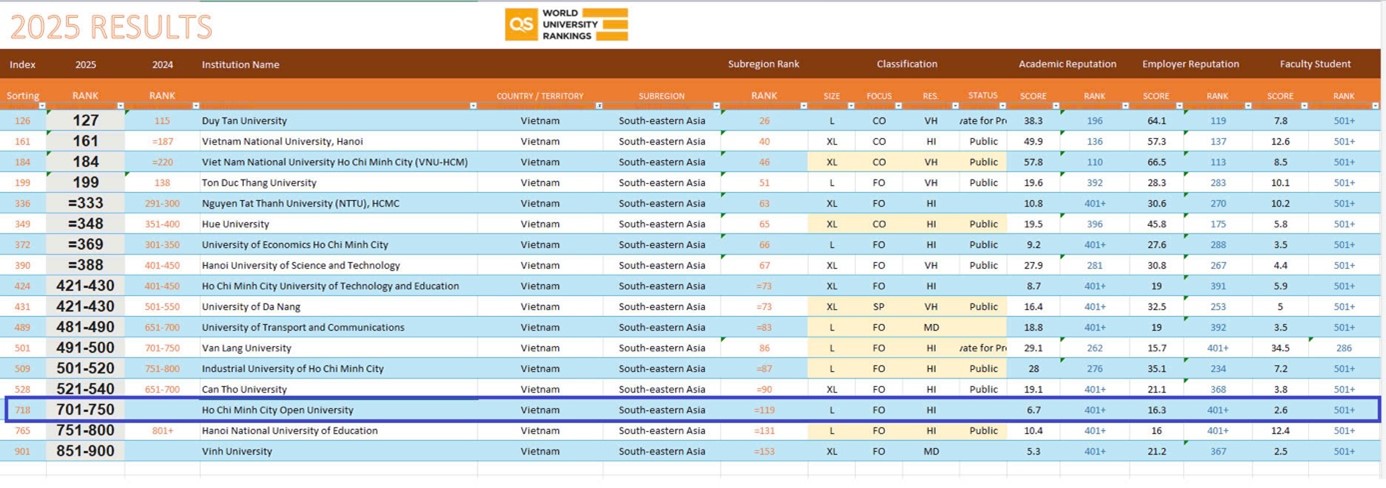Select the Duy Tan University cell
Viewport: 1386px width, 488px height.
point(337,120)
